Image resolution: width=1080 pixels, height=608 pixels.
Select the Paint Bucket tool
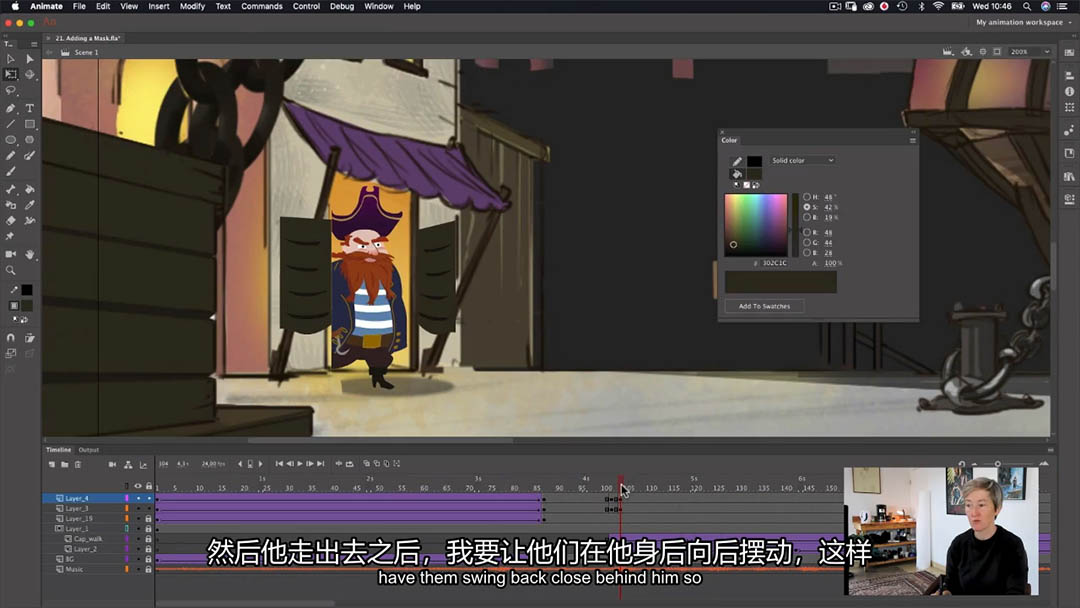pos(30,189)
